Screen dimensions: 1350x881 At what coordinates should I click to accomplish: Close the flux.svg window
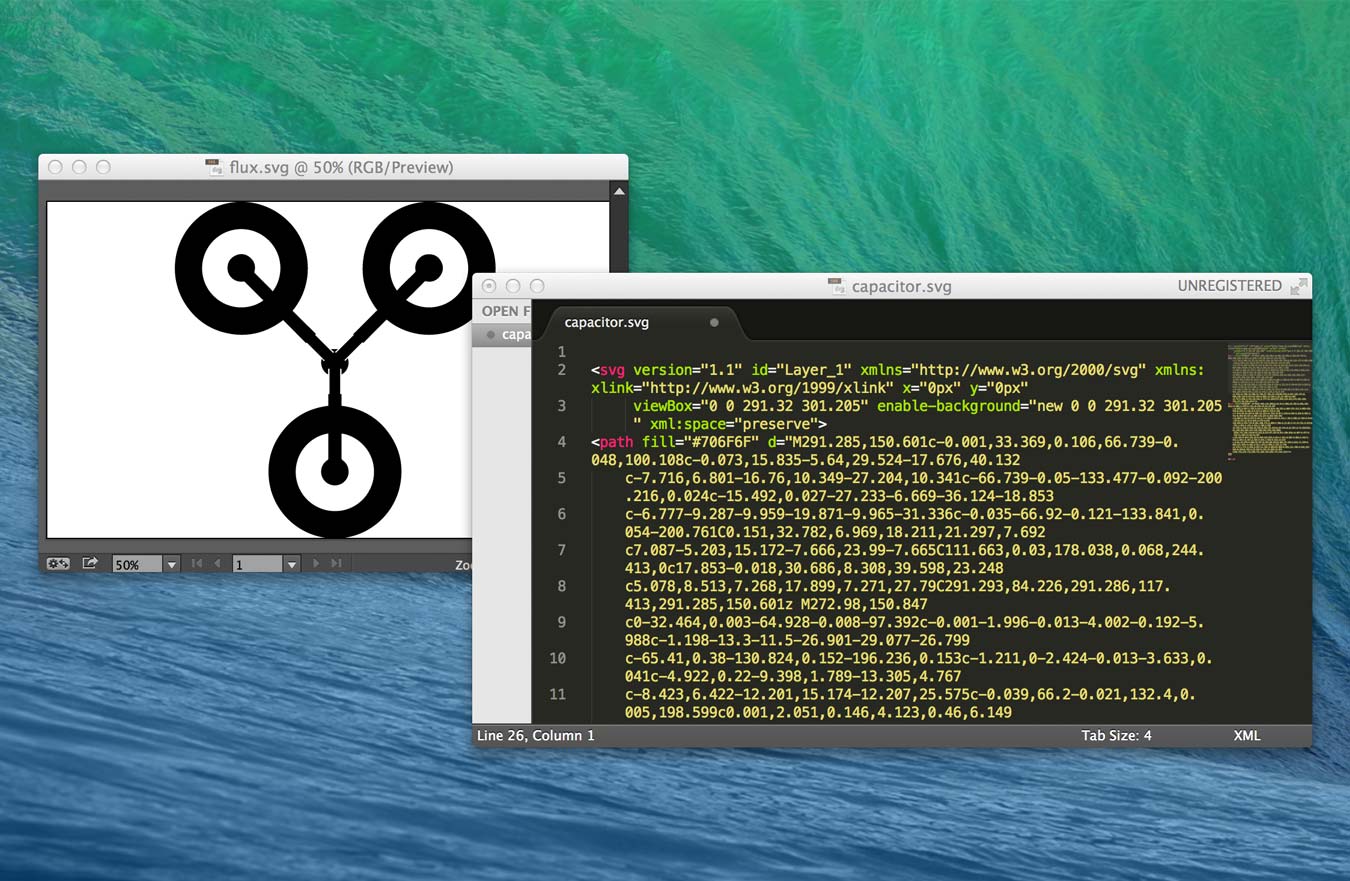click(55, 167)
